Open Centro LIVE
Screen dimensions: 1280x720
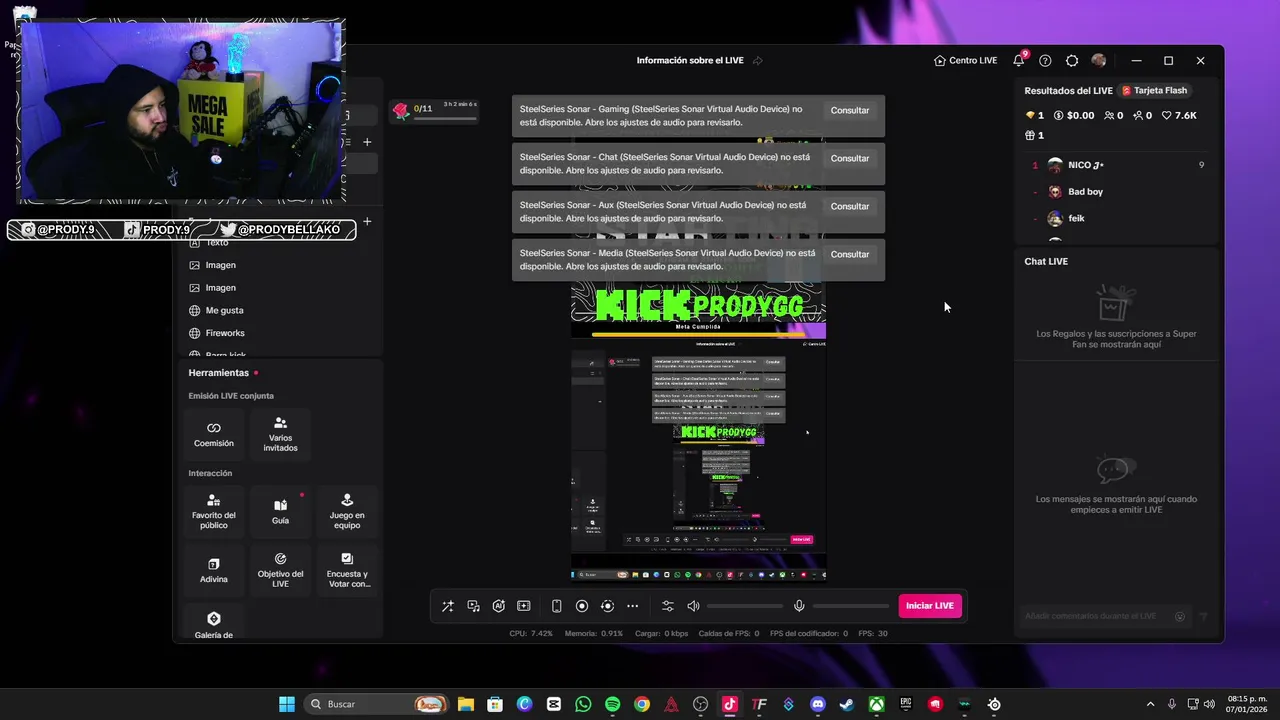tap(965, 60)
